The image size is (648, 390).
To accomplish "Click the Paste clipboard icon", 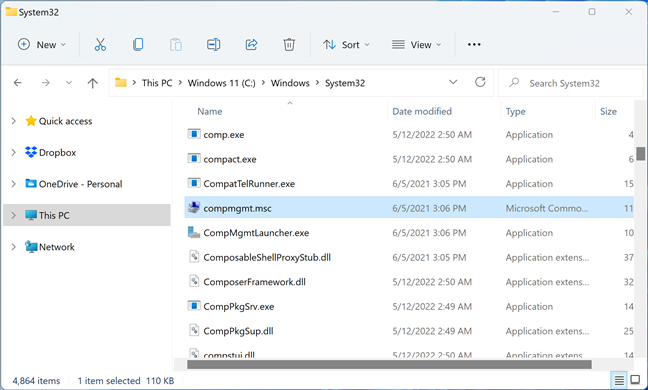I will 176,45.
